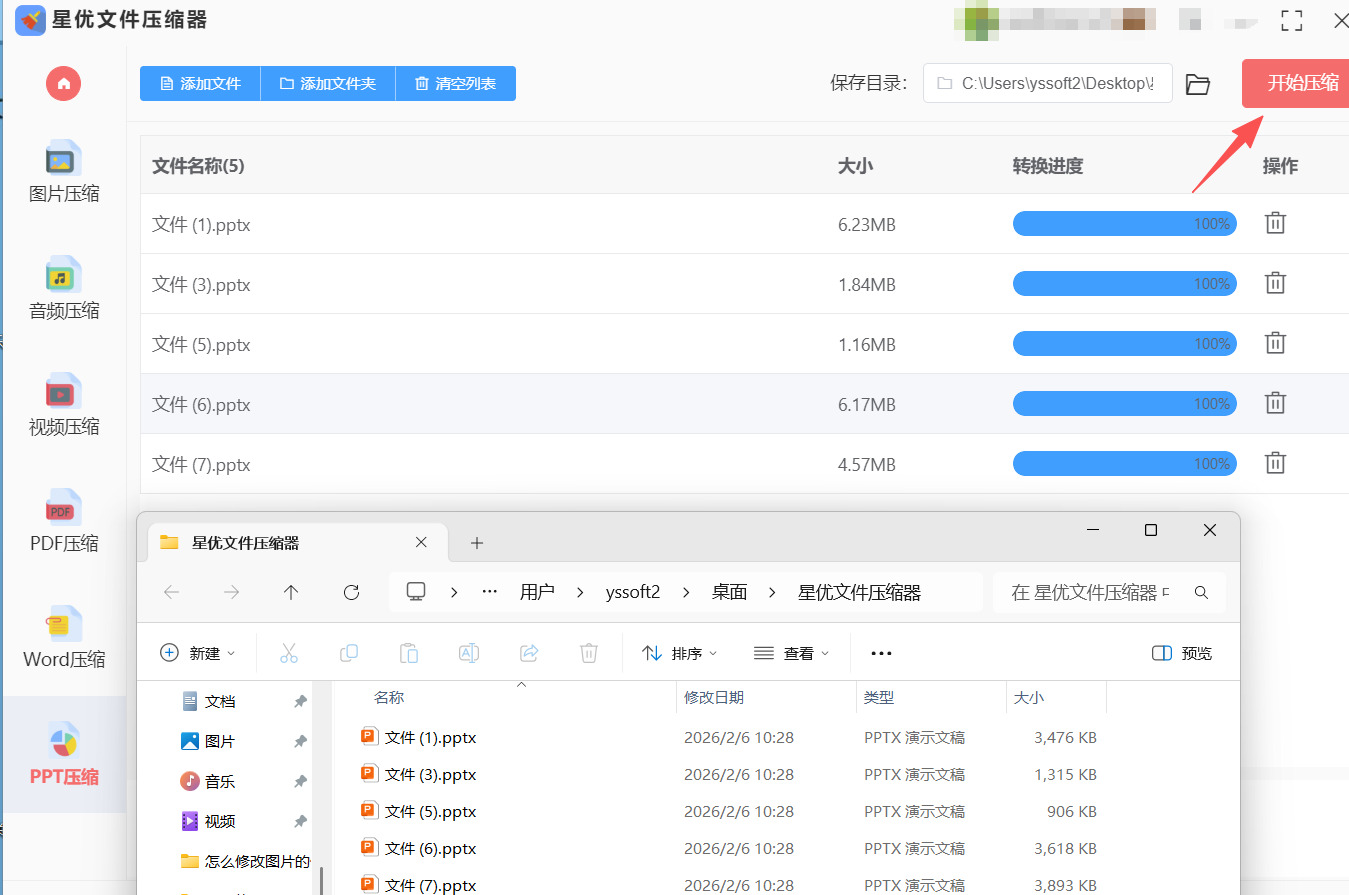
Task: Select the PPT压缩 sidebar tab
Action: pos(64,755)
